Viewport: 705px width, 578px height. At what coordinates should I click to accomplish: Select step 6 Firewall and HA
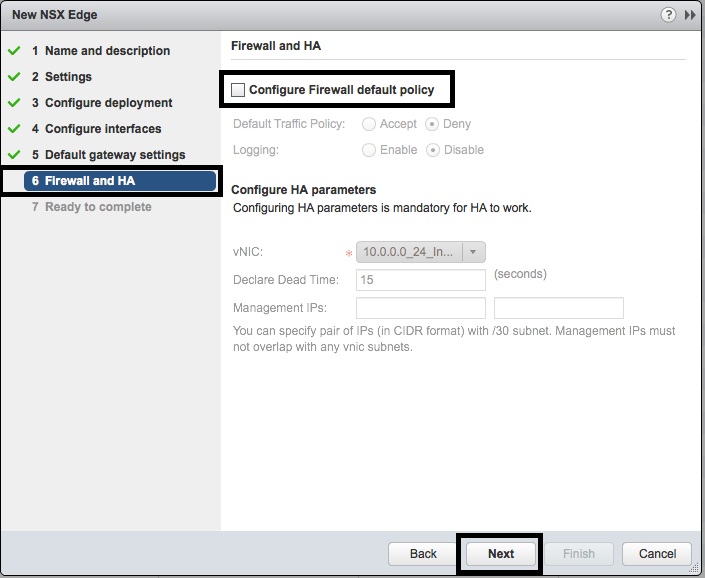[90, 181]
